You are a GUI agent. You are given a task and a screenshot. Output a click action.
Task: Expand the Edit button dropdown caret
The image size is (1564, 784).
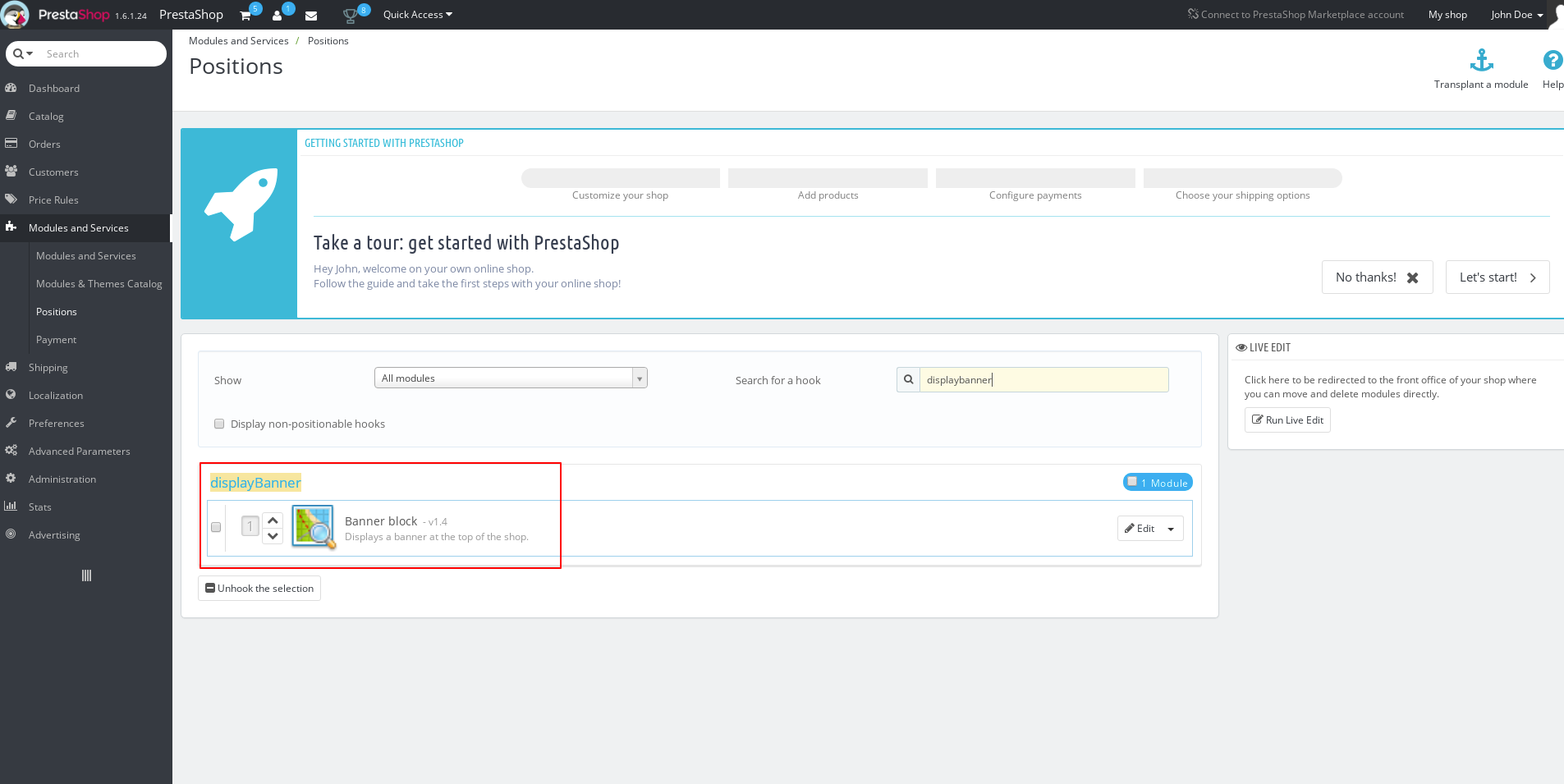[x=1171, y=529]
